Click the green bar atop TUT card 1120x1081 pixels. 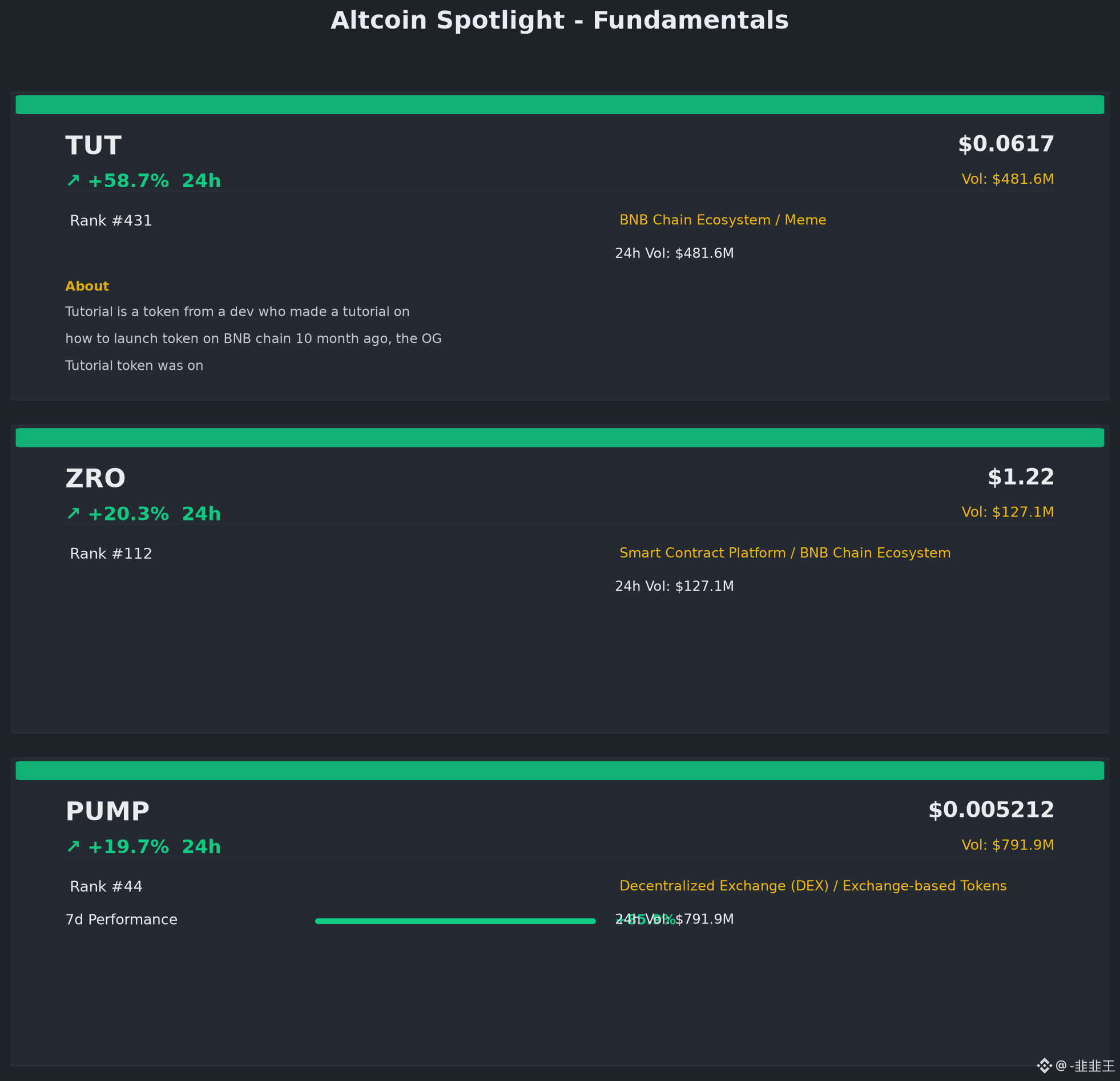(560, 104)
